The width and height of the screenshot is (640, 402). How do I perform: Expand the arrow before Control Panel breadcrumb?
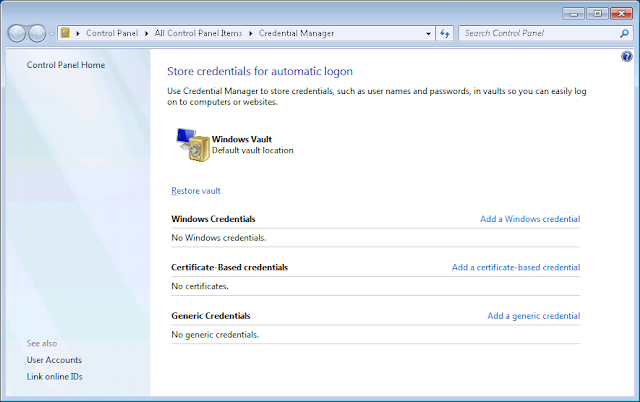[x=78, y=33]
